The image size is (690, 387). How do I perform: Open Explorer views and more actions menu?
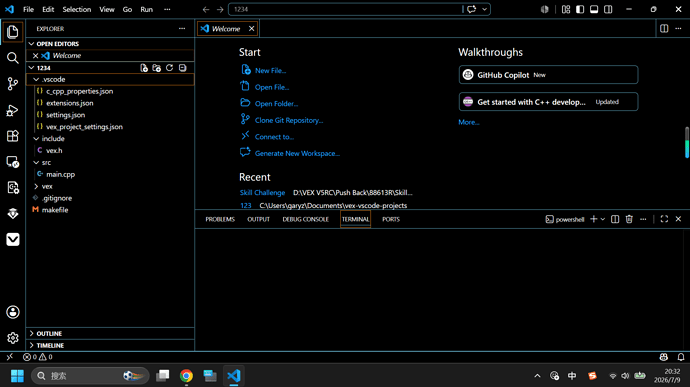pos(182,29)
